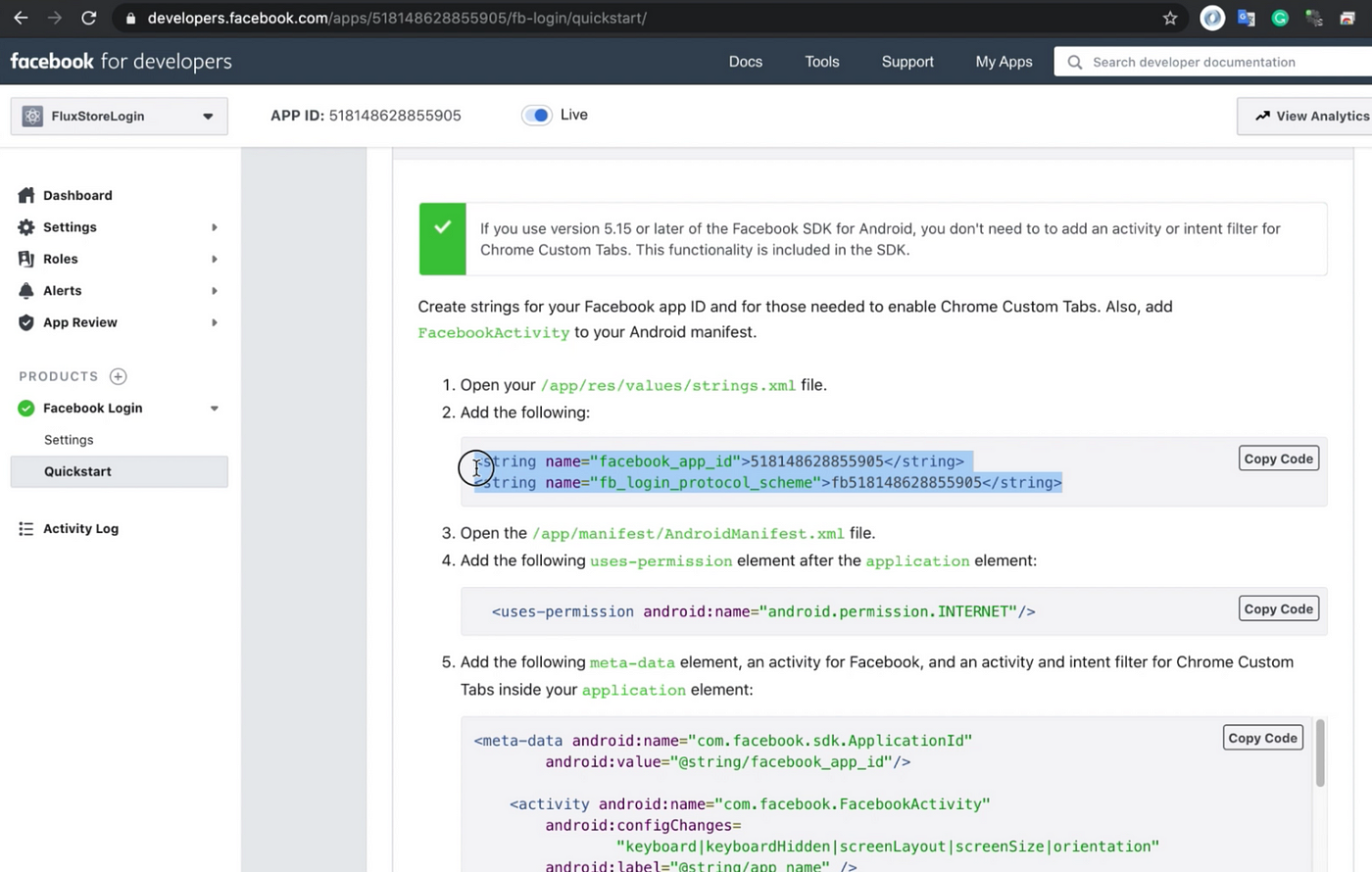1372x872 pixels.
Task: Open the Tools menu
Action: (x=822, y=62)
